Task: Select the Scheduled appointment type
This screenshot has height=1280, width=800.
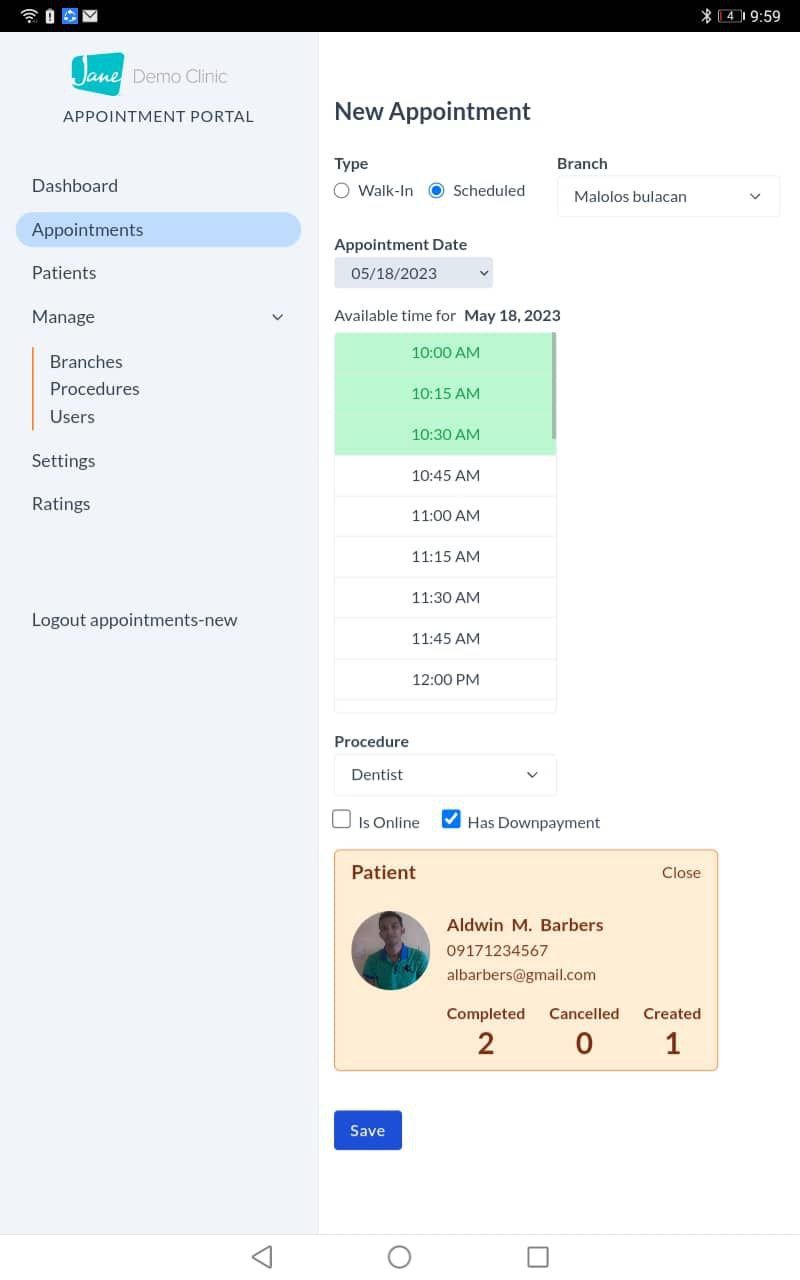Action: (437, 191)
